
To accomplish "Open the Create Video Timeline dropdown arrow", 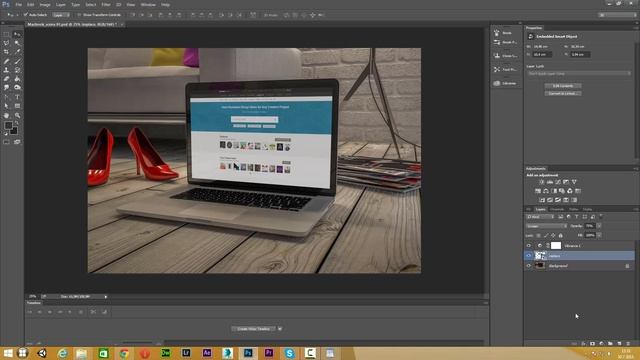I will click(x=280, y=329).
